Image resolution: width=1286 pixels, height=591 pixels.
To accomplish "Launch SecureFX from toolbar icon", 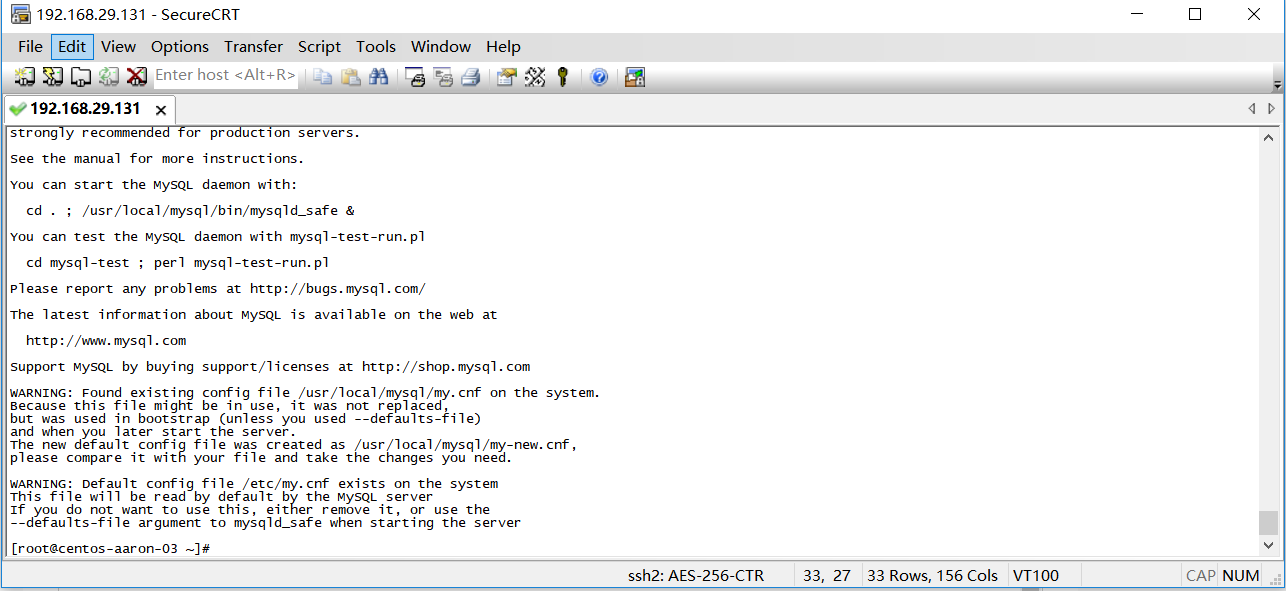I will click(635, 76).
